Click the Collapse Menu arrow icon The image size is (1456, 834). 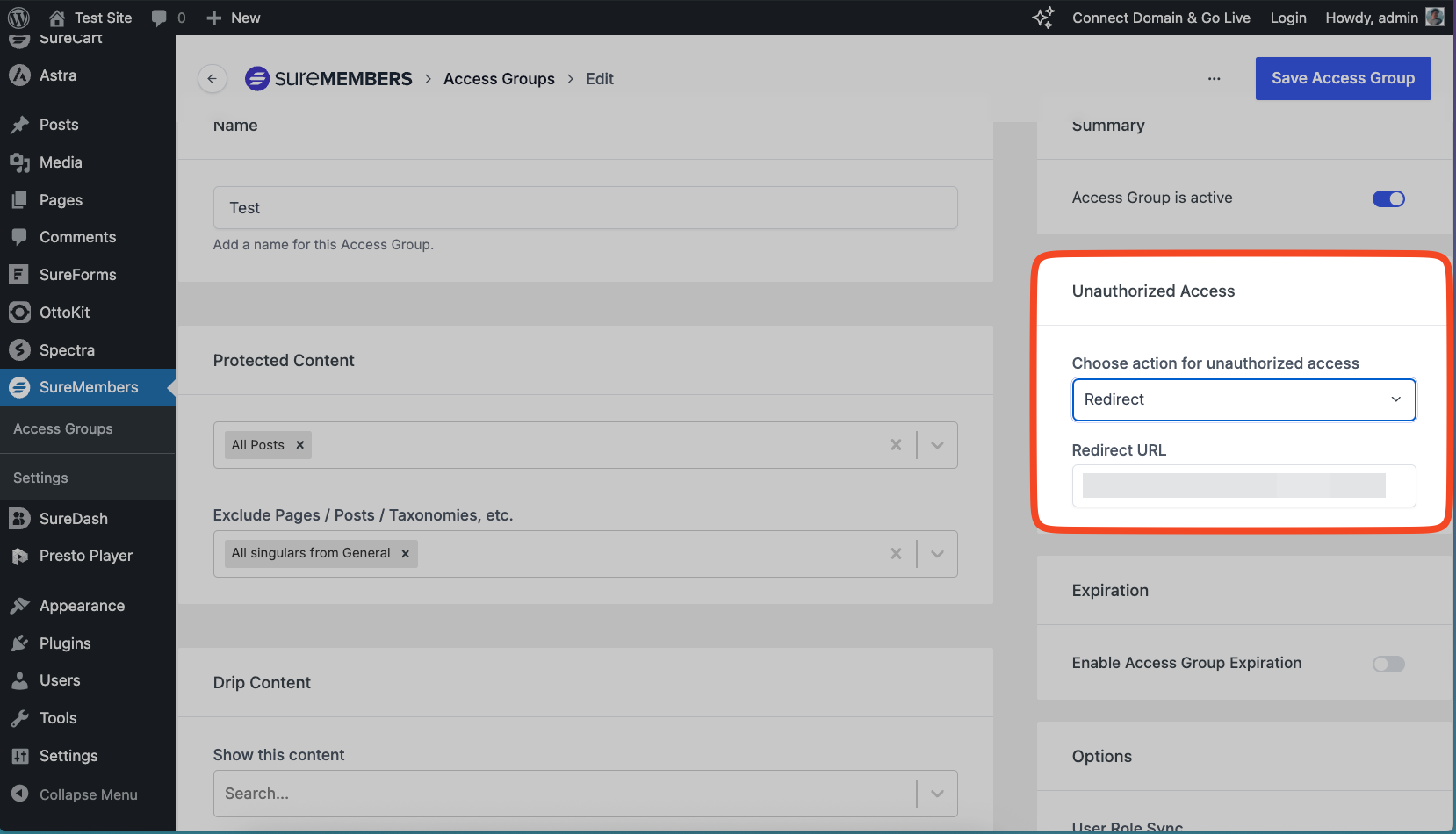(19, 794)
